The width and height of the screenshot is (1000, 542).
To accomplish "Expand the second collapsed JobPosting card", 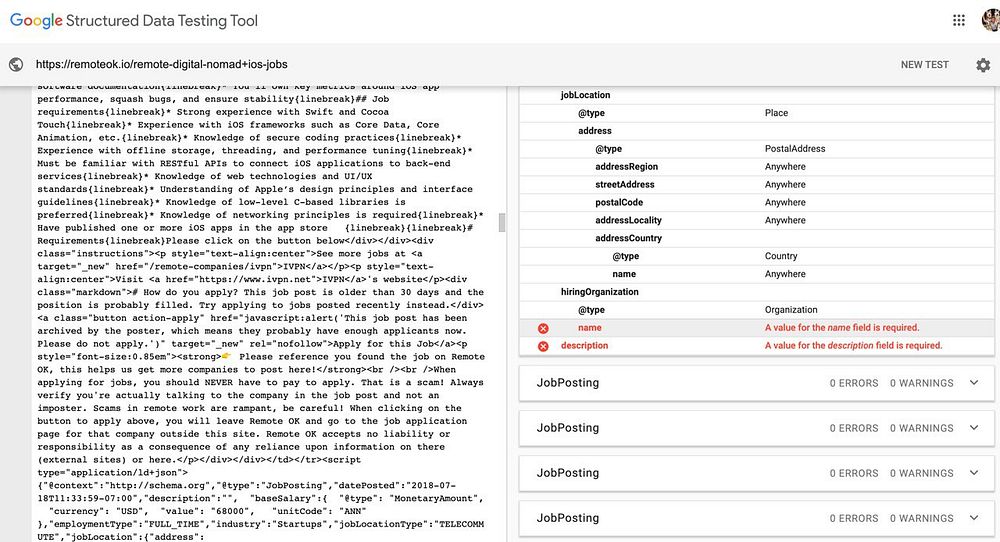I will (x=757, y=428).
